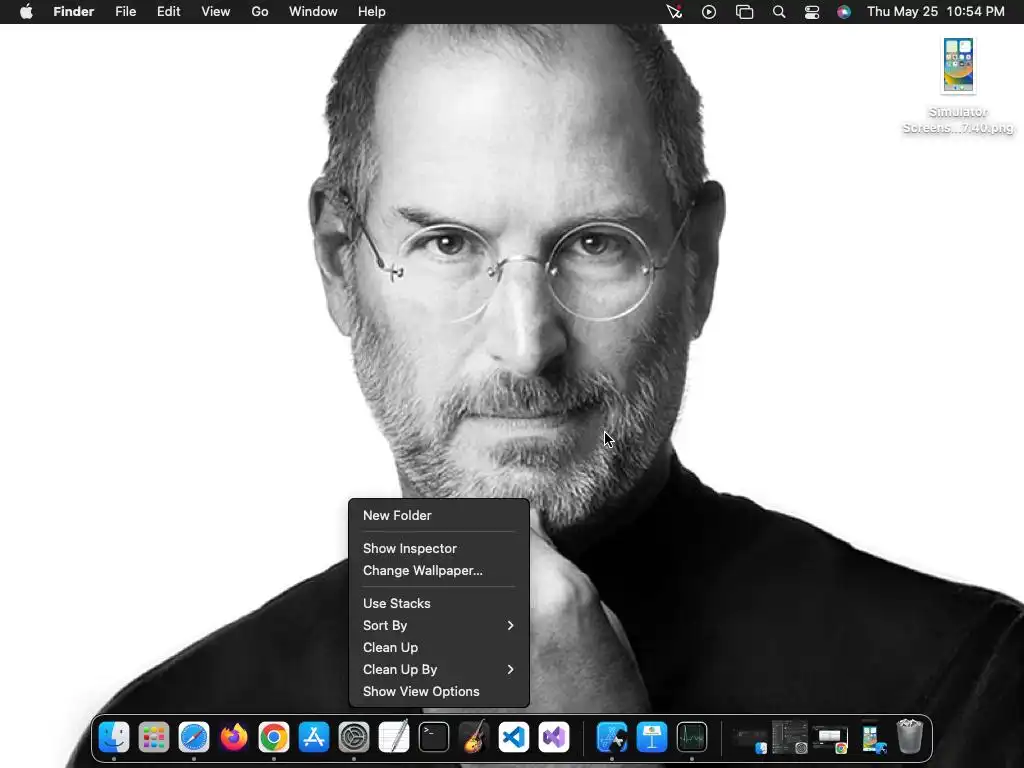Open the Finder menu in the menu bar
The width and height of the screenshot is (1024, 768).
click(x=74, y=12)
